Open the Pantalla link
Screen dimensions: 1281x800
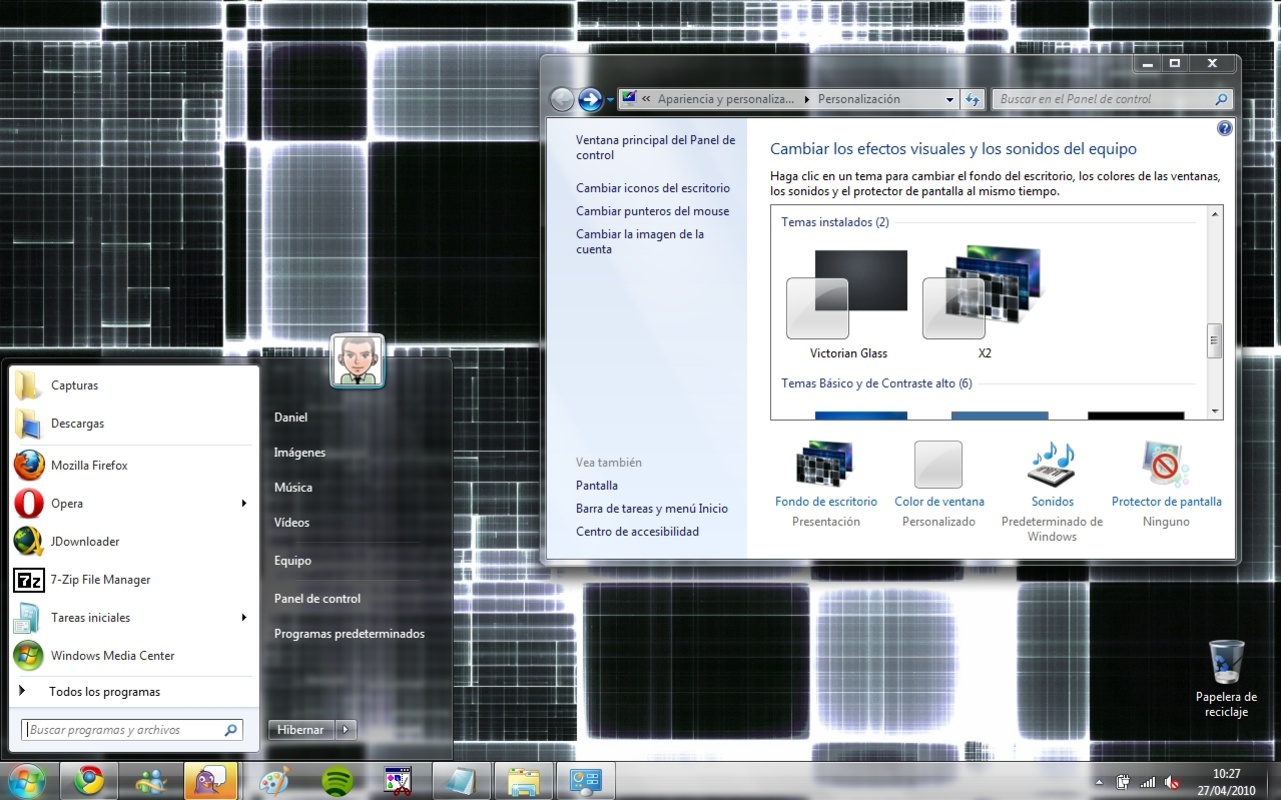pos(597,485)
